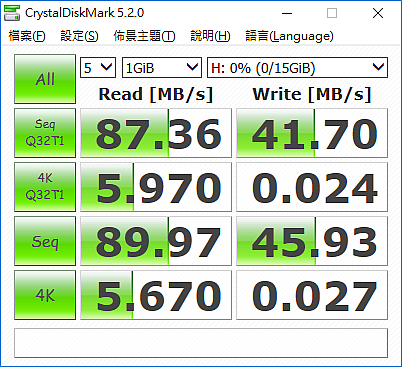Select the 45.93 Seq write result
The height and width of the screenshot is (367, 402).
(312, 241)
